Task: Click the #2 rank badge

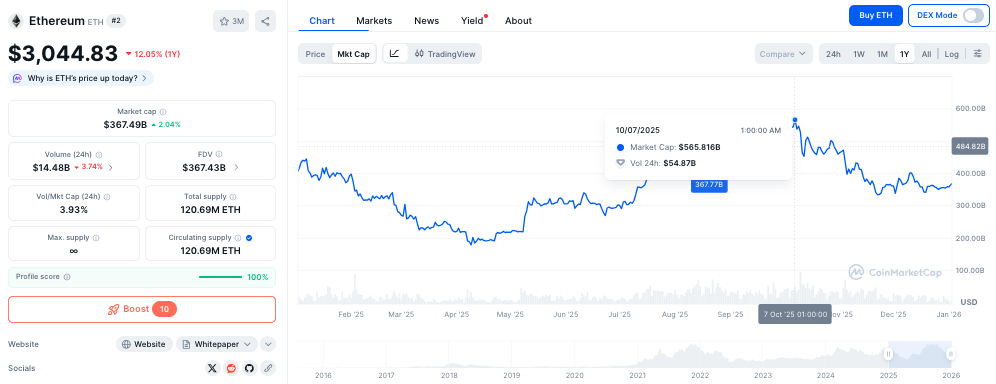Action: point(116,21)
